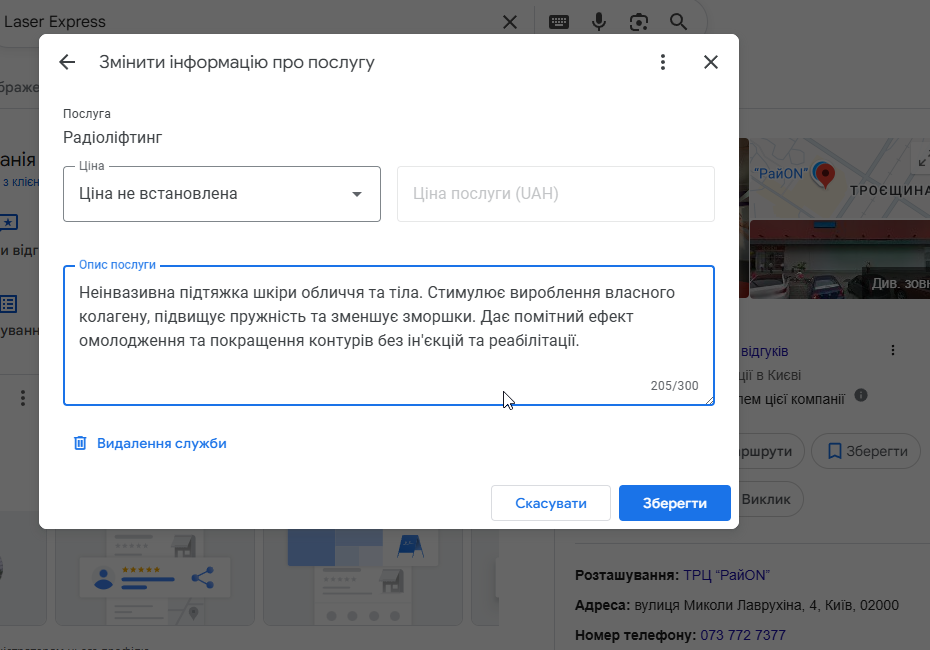This screenshot has width=930, height=650.
Task: Click the list-style bookings icon at left
Action: click(x=8, y=304)
